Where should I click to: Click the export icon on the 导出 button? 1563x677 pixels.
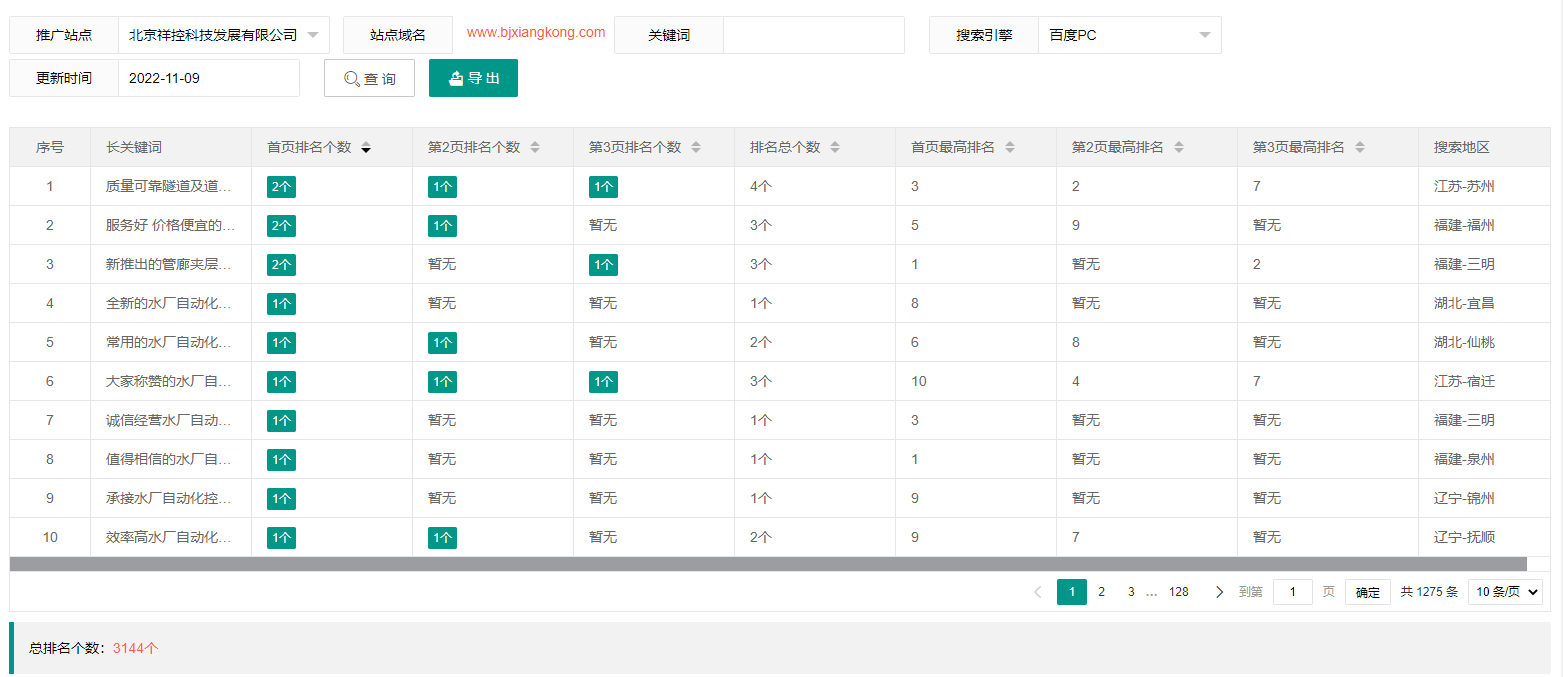[x=458, y=77]
